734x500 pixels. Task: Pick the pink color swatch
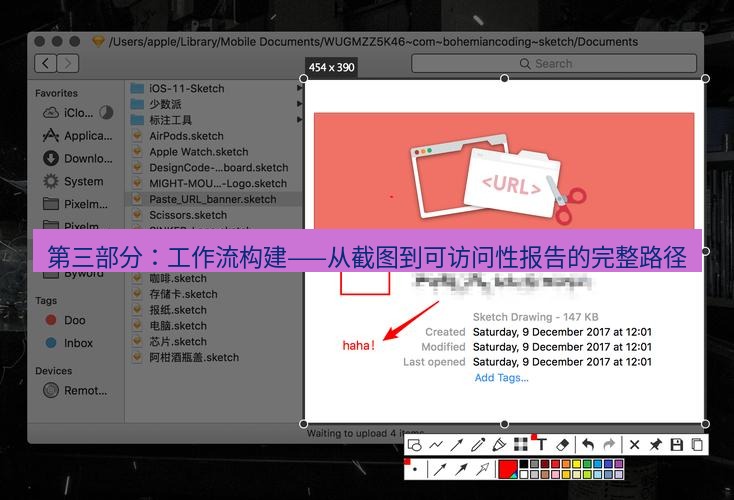[555, 474]
